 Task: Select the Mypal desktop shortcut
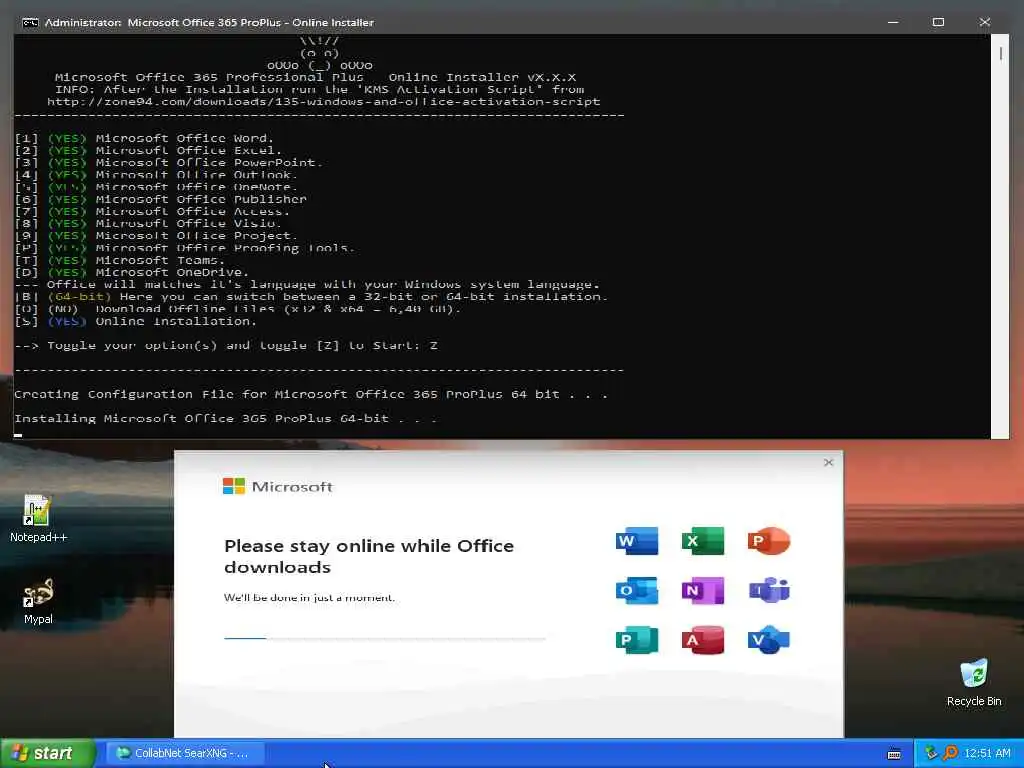(x=38, y=601)
